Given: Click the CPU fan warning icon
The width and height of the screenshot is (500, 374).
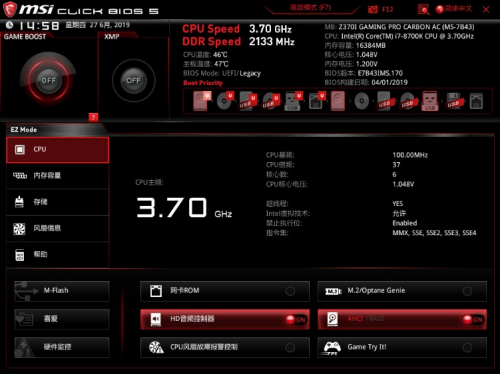Looking at the screenshot, I should pyautogui.click(x=156, y=347).
